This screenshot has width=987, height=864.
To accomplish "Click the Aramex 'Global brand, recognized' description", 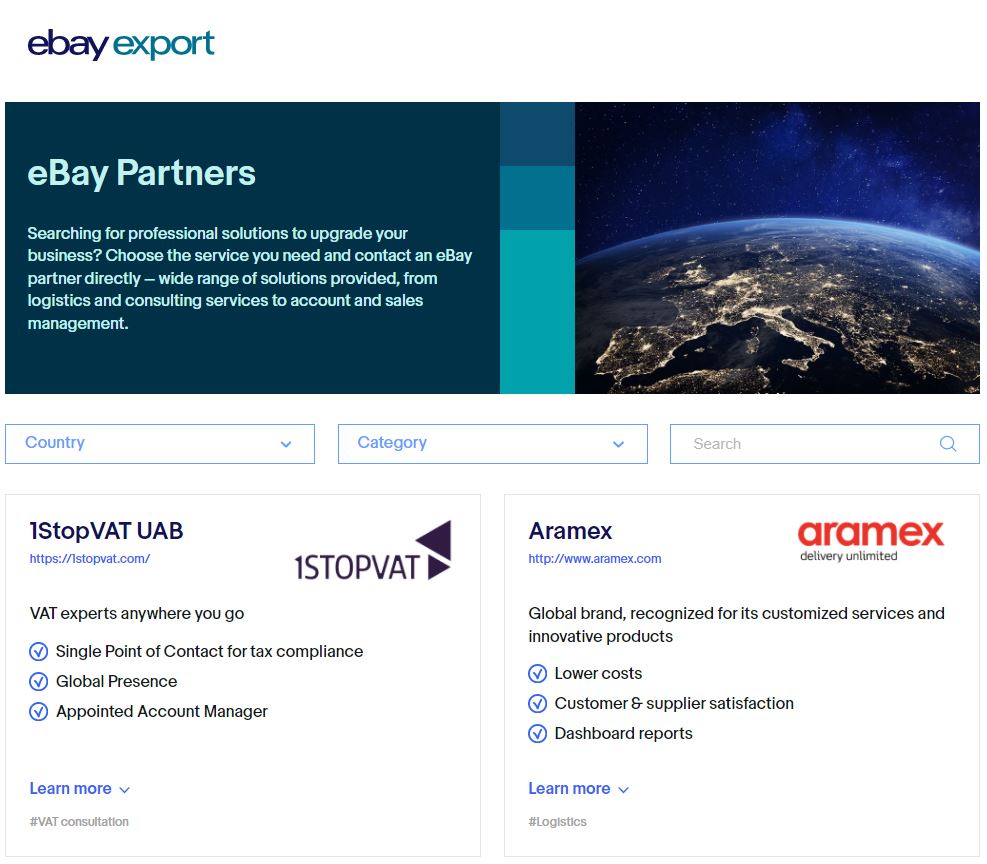I will pos(736,625).
